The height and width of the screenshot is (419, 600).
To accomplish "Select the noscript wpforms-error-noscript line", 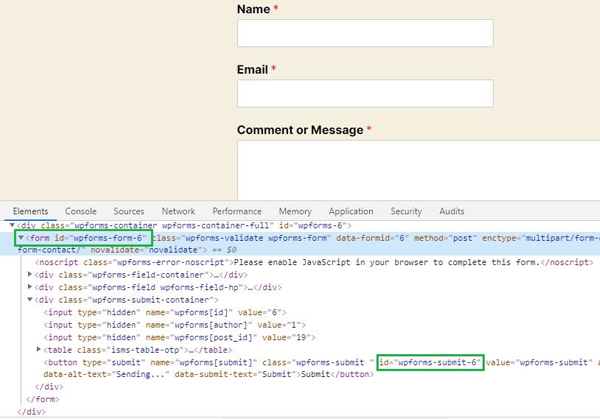I will click(314, 262).
